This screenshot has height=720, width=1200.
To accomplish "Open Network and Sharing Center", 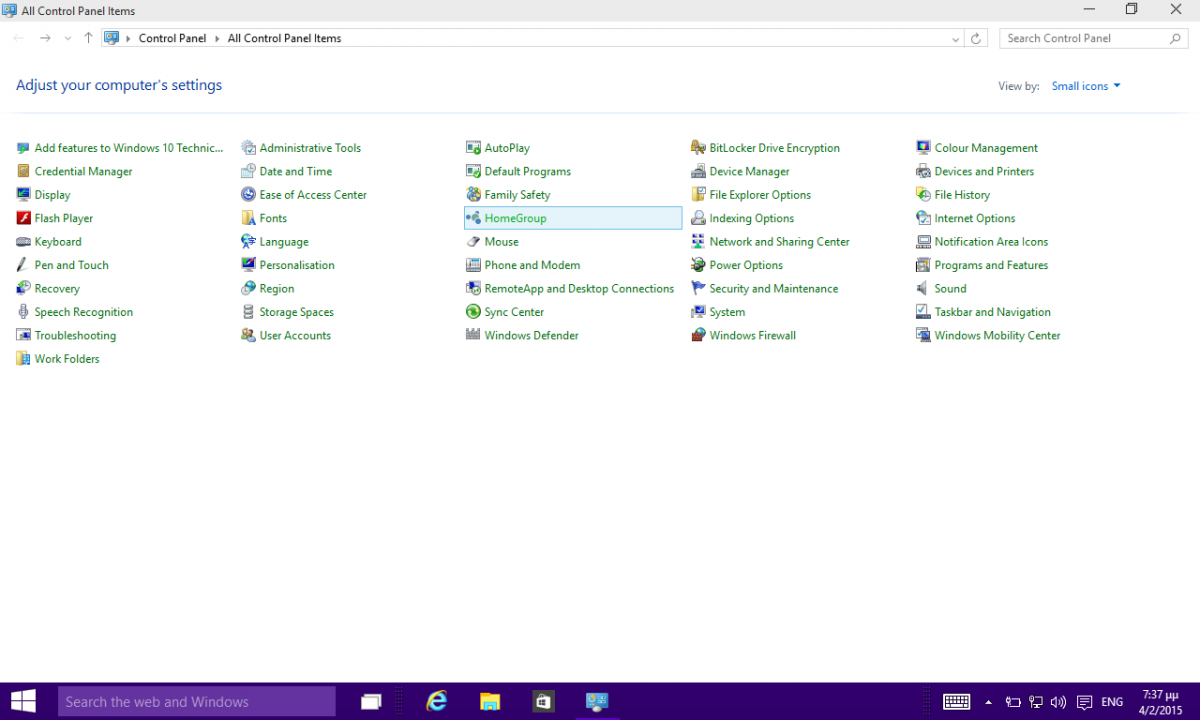I will pyautogui.click(x=779, y=242).
